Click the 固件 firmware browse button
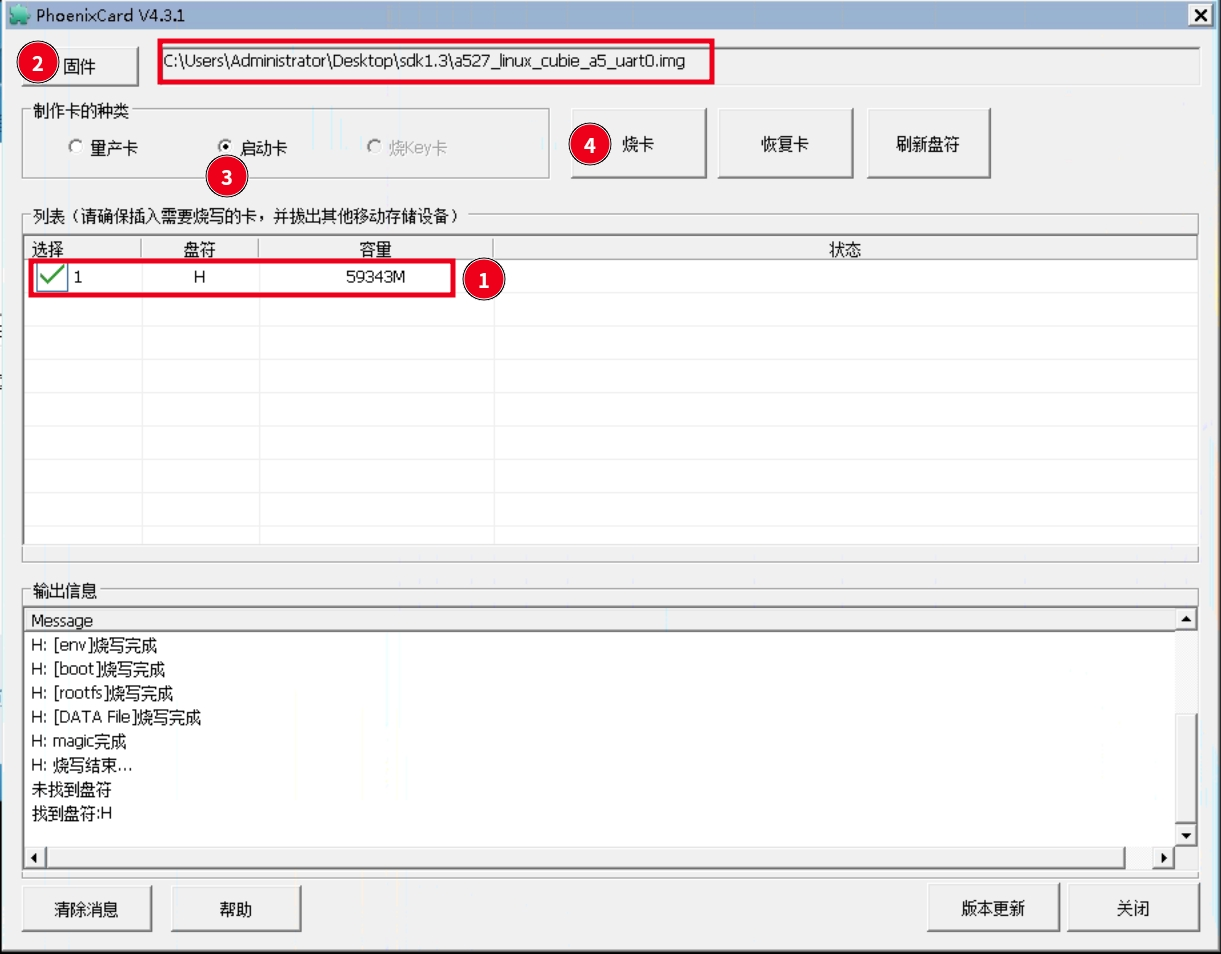This screenshot has width=1221, height=954. [x=79, y=66]
